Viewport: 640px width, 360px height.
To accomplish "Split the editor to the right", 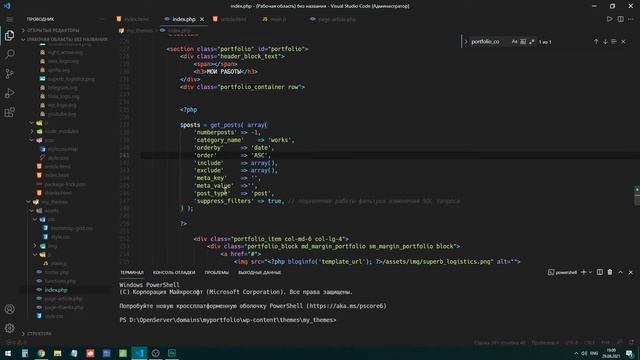I will [x=620, y=19].
